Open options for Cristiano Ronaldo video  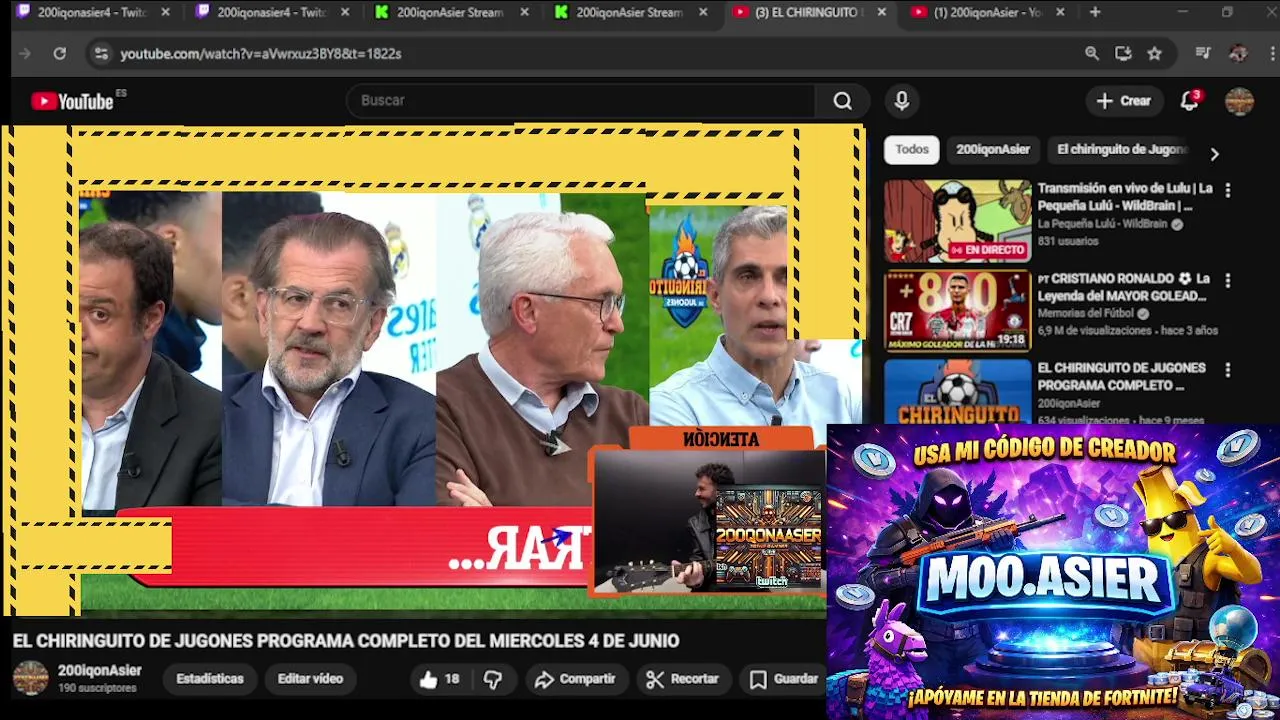(1228, 280)
